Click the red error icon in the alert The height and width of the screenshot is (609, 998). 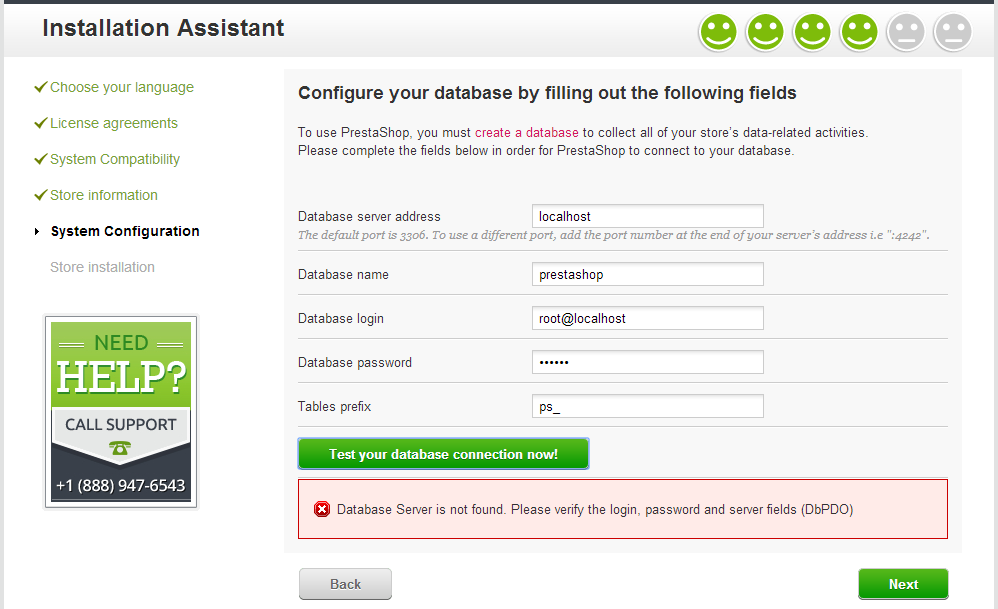coord(322,509)
